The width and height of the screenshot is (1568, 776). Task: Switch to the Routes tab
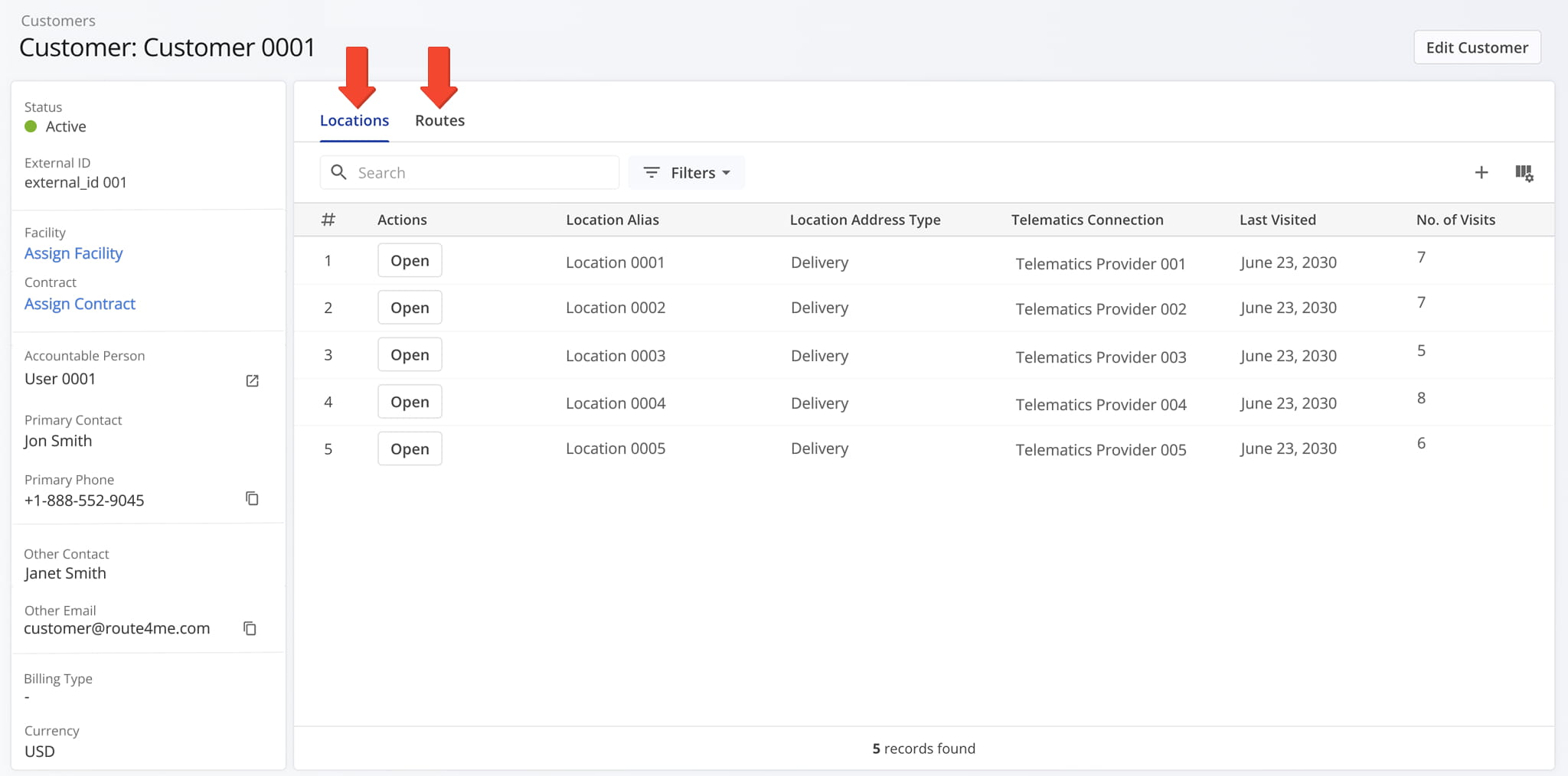coord(439,120)
